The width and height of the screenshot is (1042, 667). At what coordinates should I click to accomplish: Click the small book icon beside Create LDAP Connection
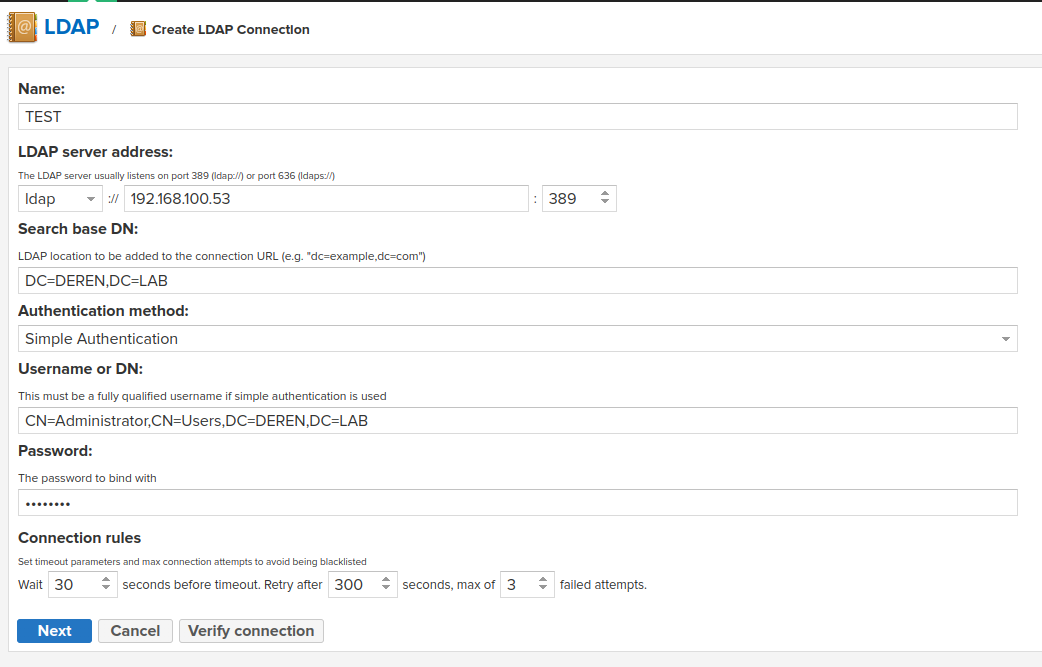(138, 30)
